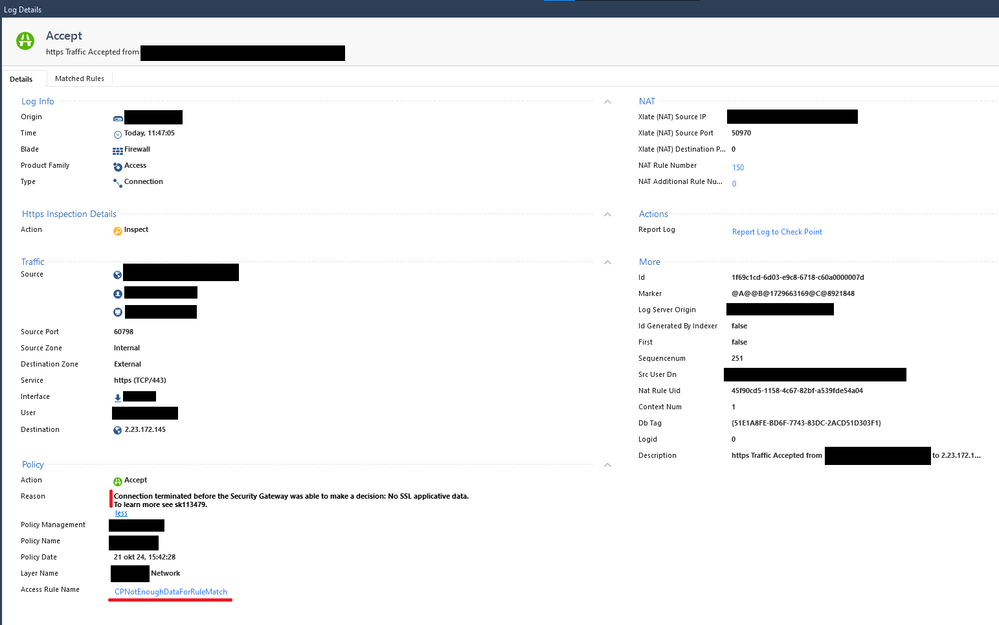Open the CPNotEnoughDataForRuleMatch access rule link
This screenshot has height=625, width=999.
tap(170, 592)
